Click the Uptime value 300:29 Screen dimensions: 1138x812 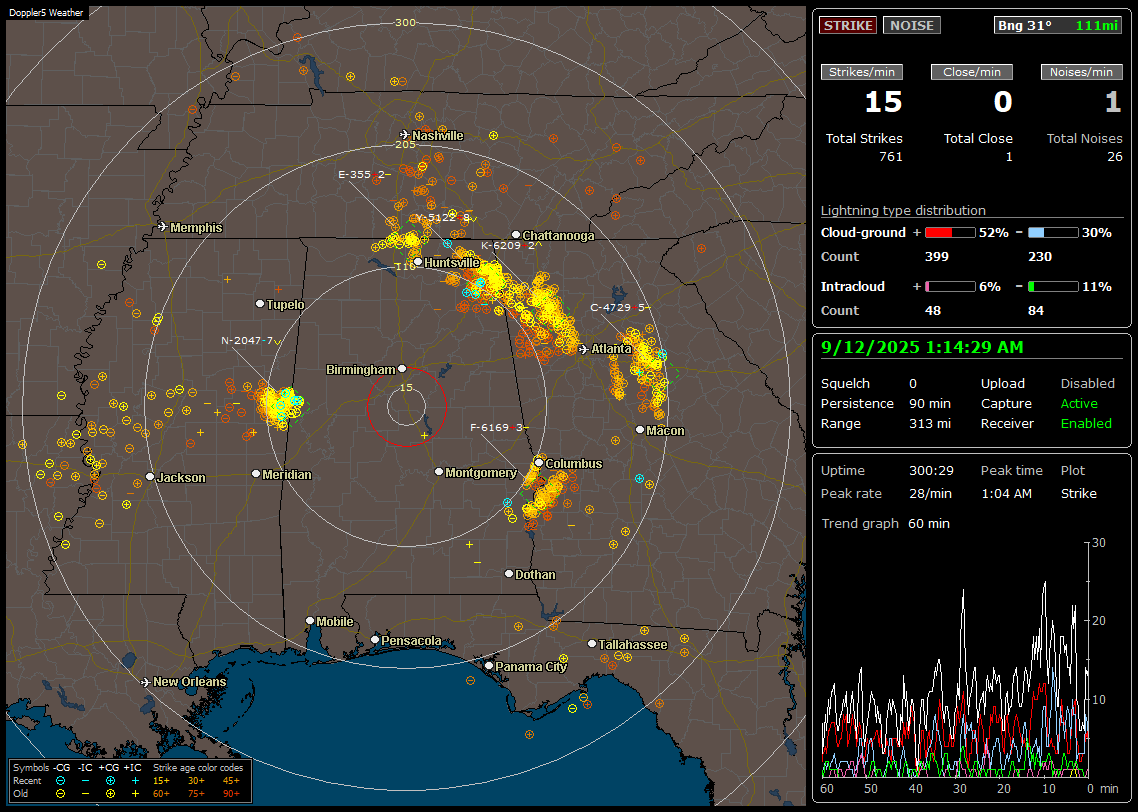tap(931, 470)
